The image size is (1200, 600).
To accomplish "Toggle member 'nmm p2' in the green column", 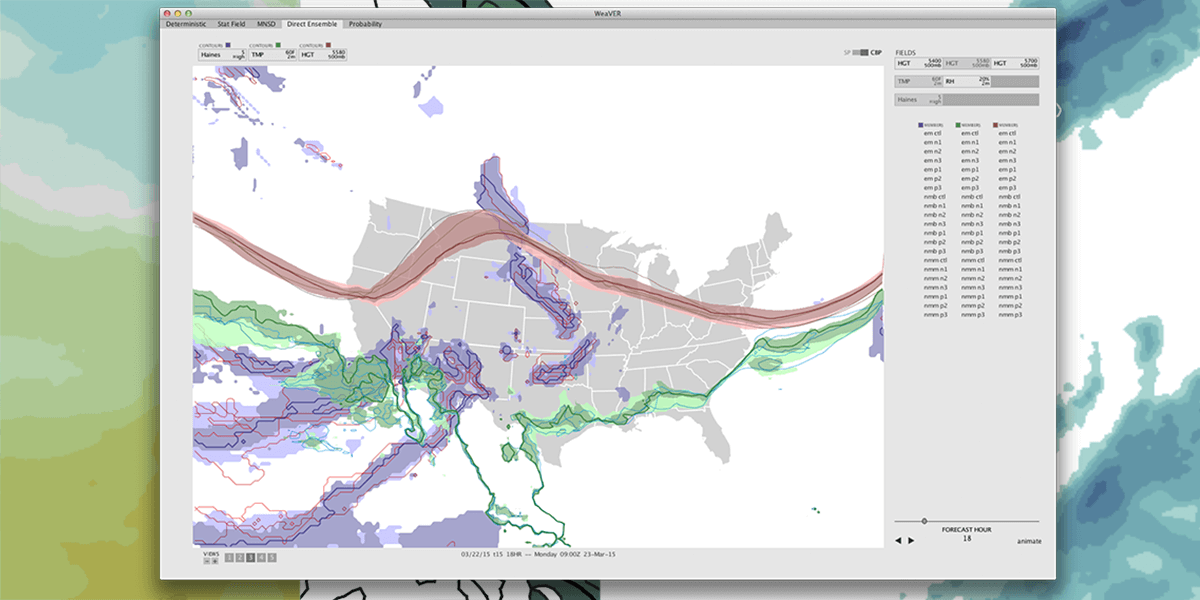I will [971, 306].
